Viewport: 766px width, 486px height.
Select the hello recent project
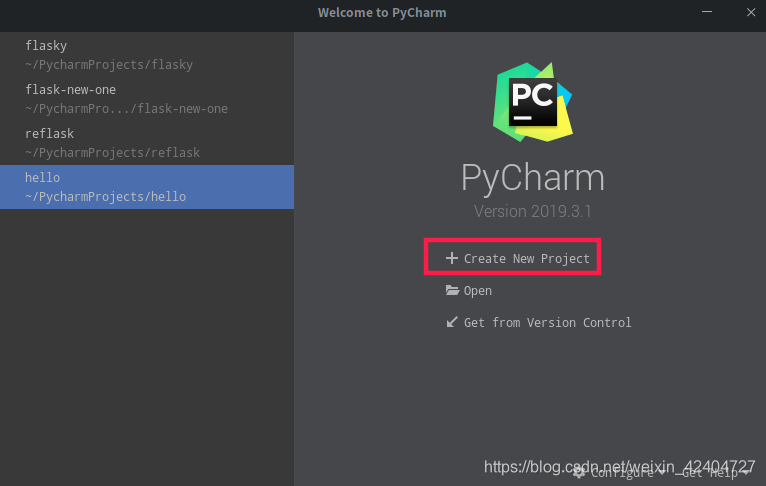coord(147,187)
